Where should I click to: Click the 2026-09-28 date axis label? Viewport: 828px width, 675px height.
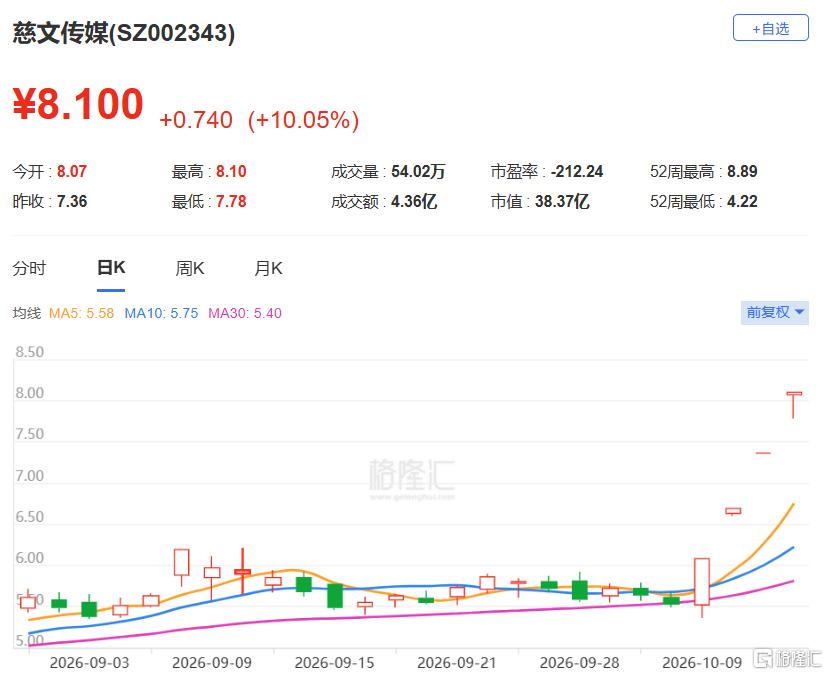click(x=579, y=662)
